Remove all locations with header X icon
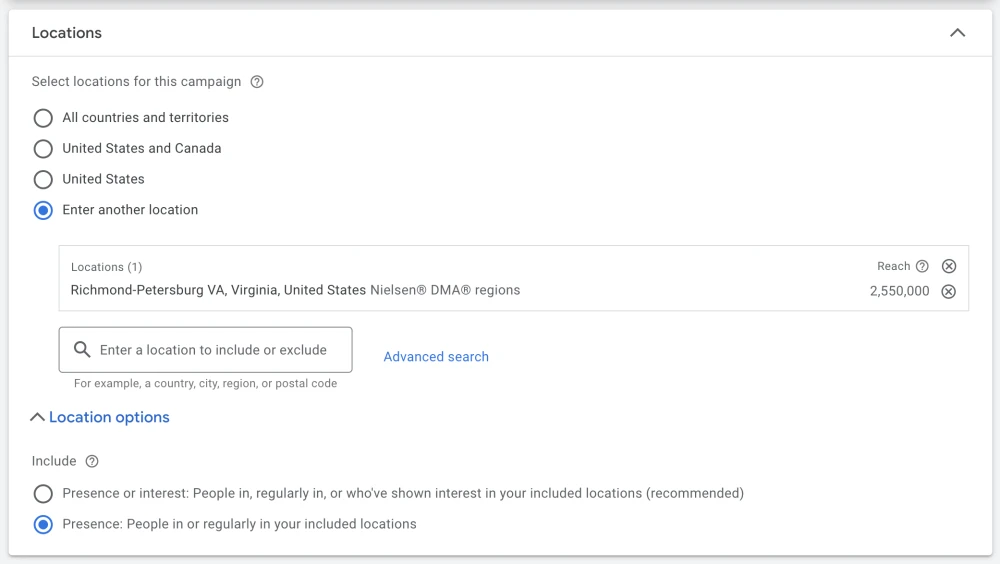 (x=949, y=266)
